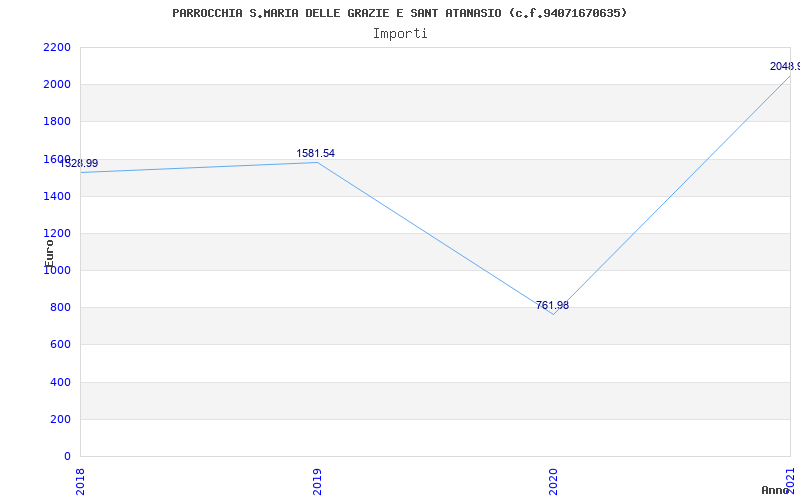This screenshot has height=500, width=800.
Task: Click the 600 y-axis tick label
Action: click(x=60, y=345)
